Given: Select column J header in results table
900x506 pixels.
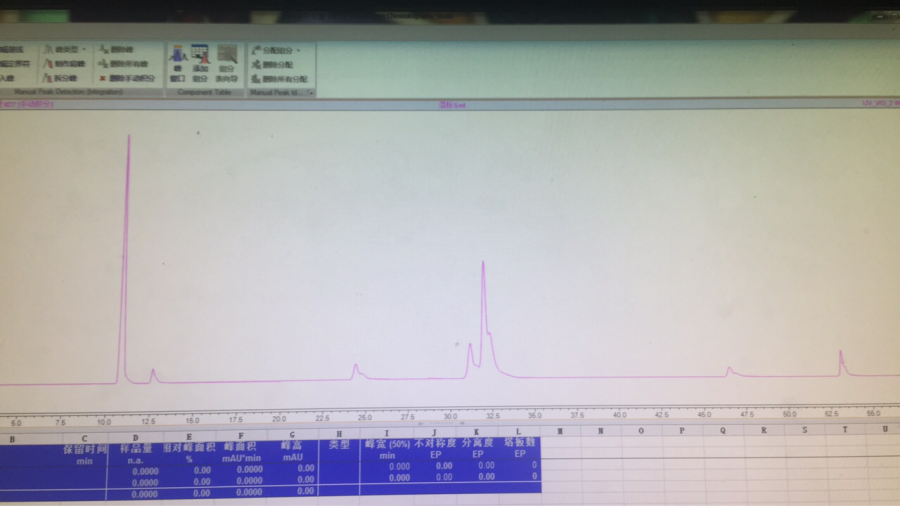Looking at the screenshot, I should pyautogui.click(x=434, y=433).
